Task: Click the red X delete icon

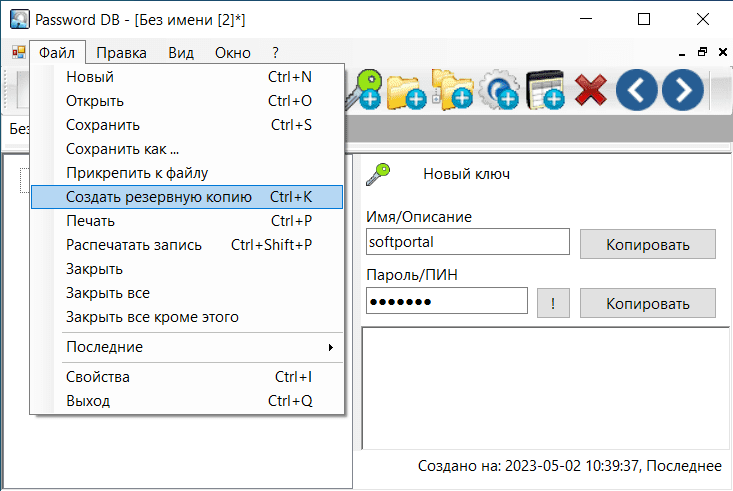Action: (x=591, y=91)
